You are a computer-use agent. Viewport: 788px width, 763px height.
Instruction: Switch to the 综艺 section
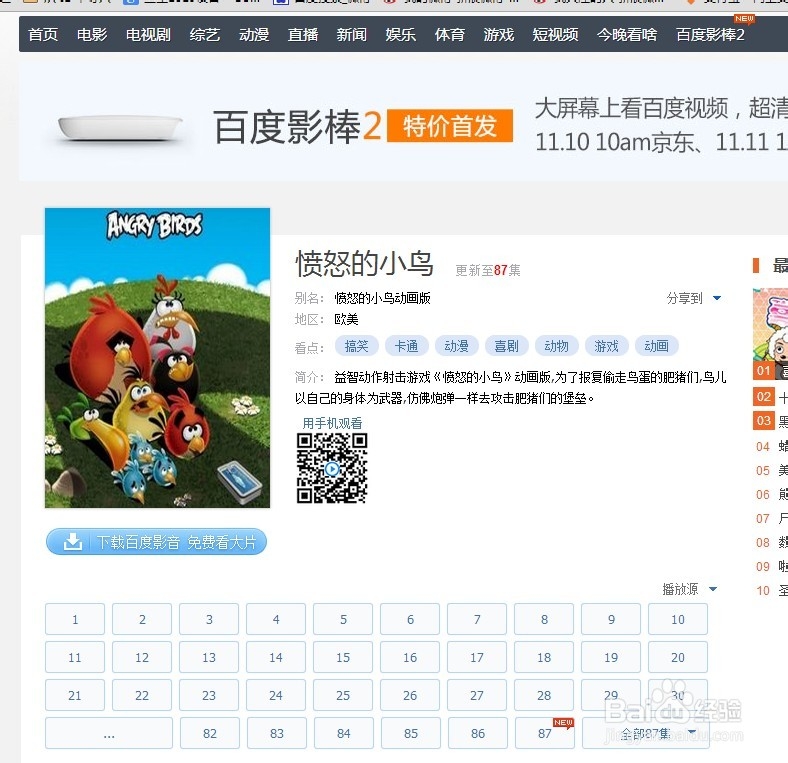(205, 35)
